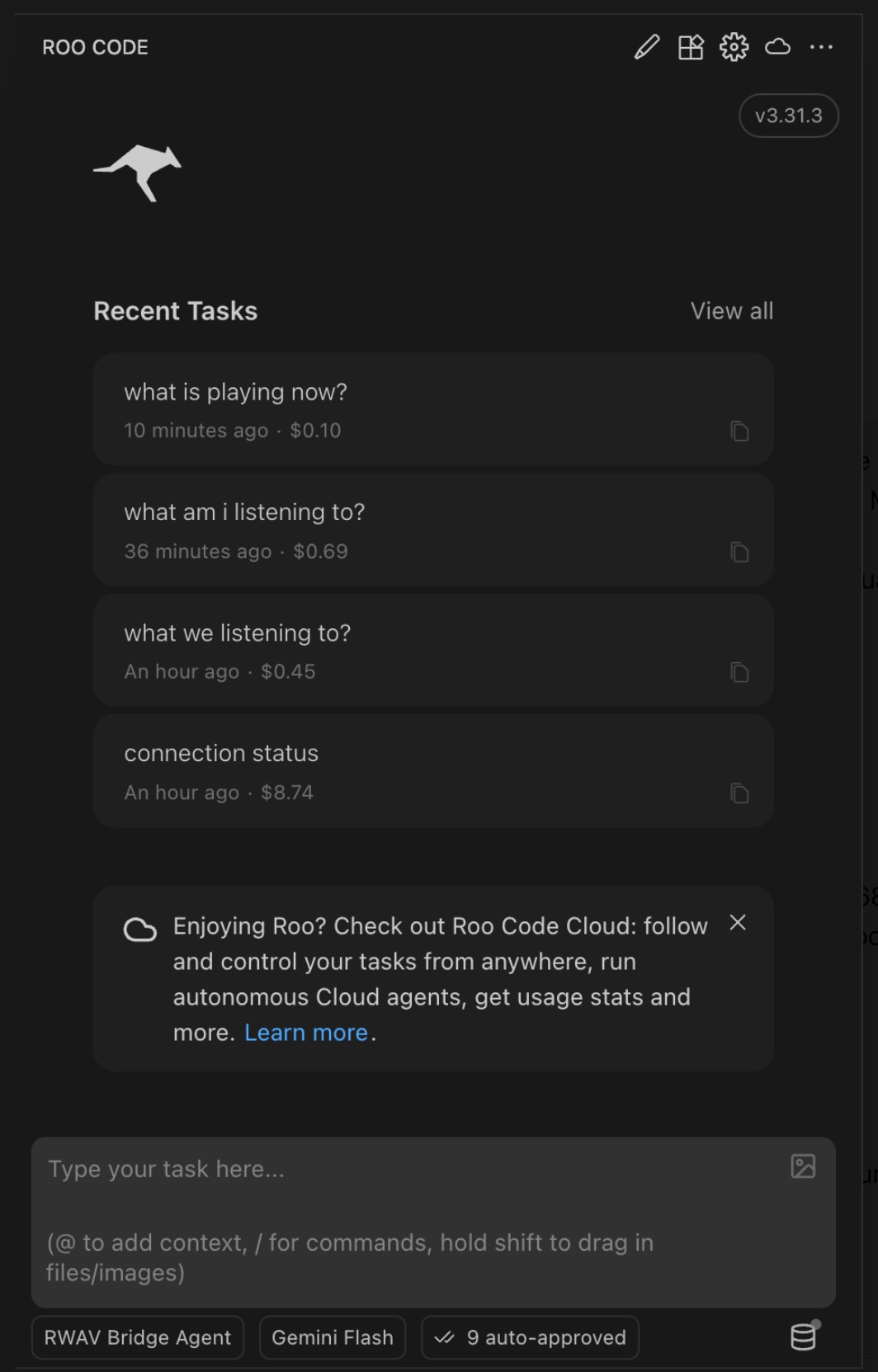Click the cloud icon in the promo banner
Screen dimensions: 878x1372
142,930
